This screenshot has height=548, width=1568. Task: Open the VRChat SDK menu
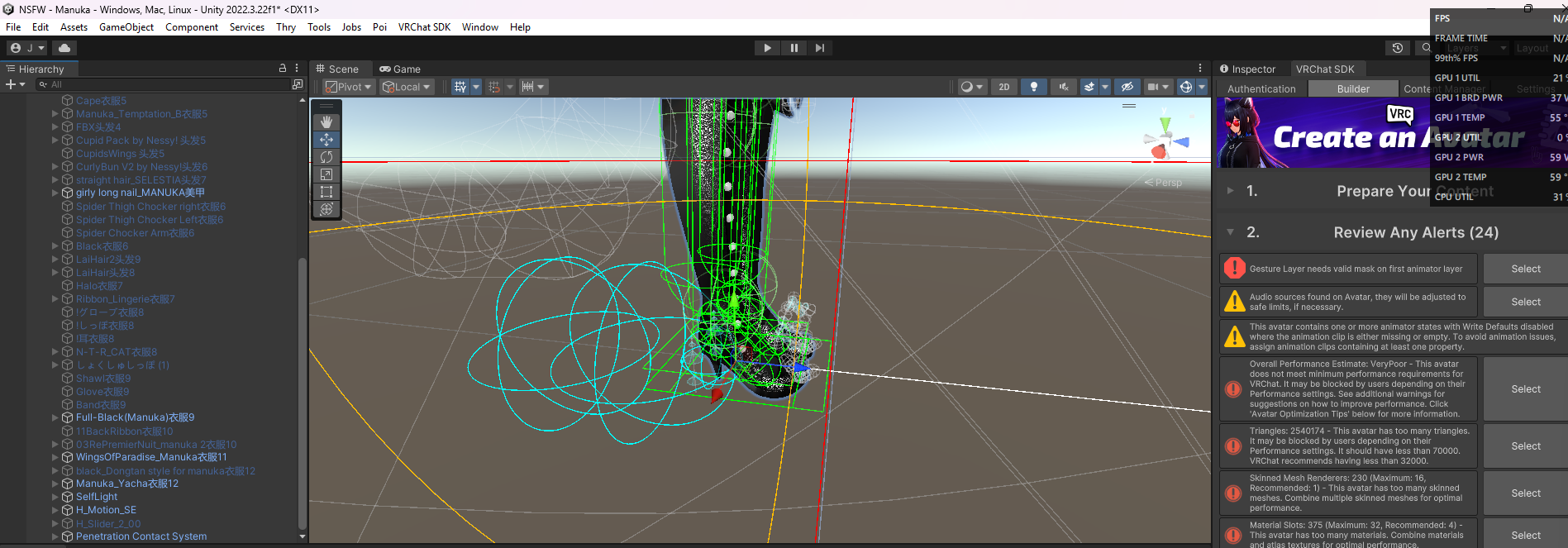point(424,27)
